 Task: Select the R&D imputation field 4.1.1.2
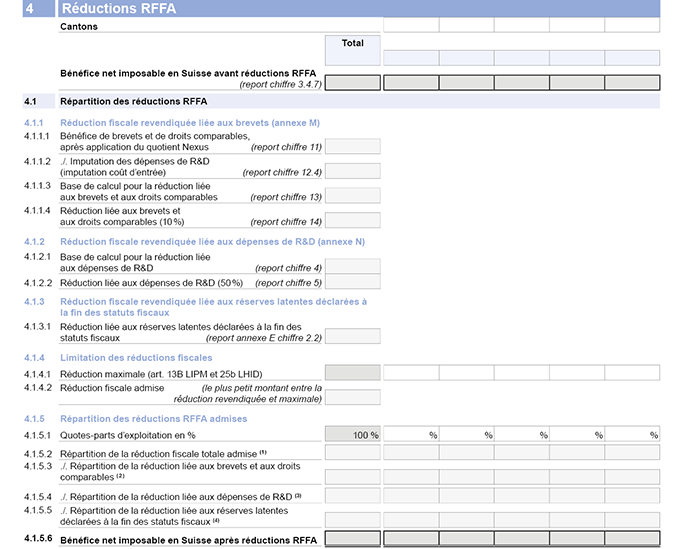tap(352, 171)
